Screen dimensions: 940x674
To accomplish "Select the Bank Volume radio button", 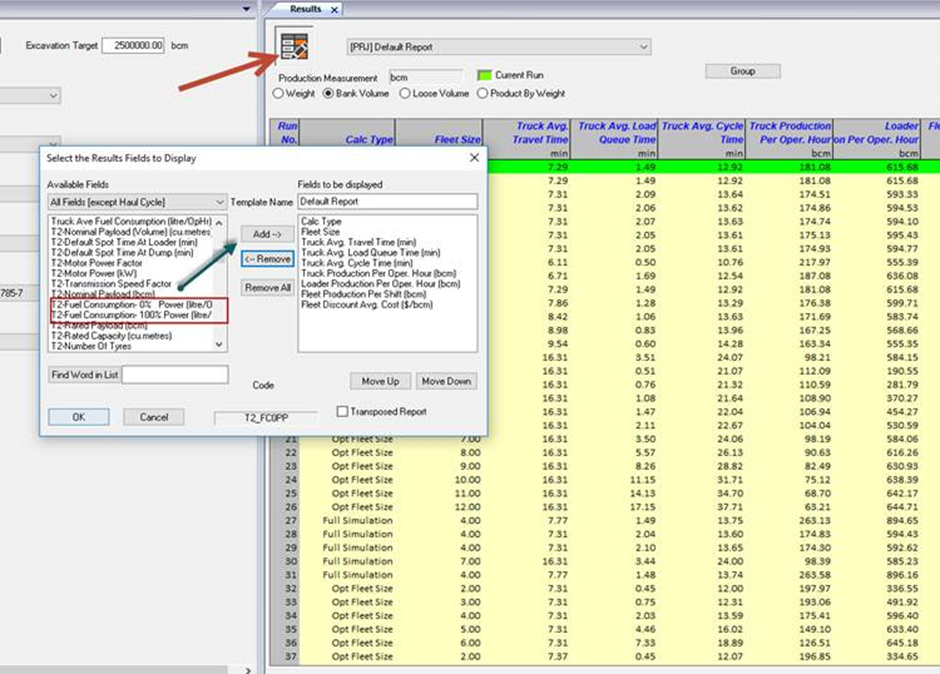I will pos(328,94).
